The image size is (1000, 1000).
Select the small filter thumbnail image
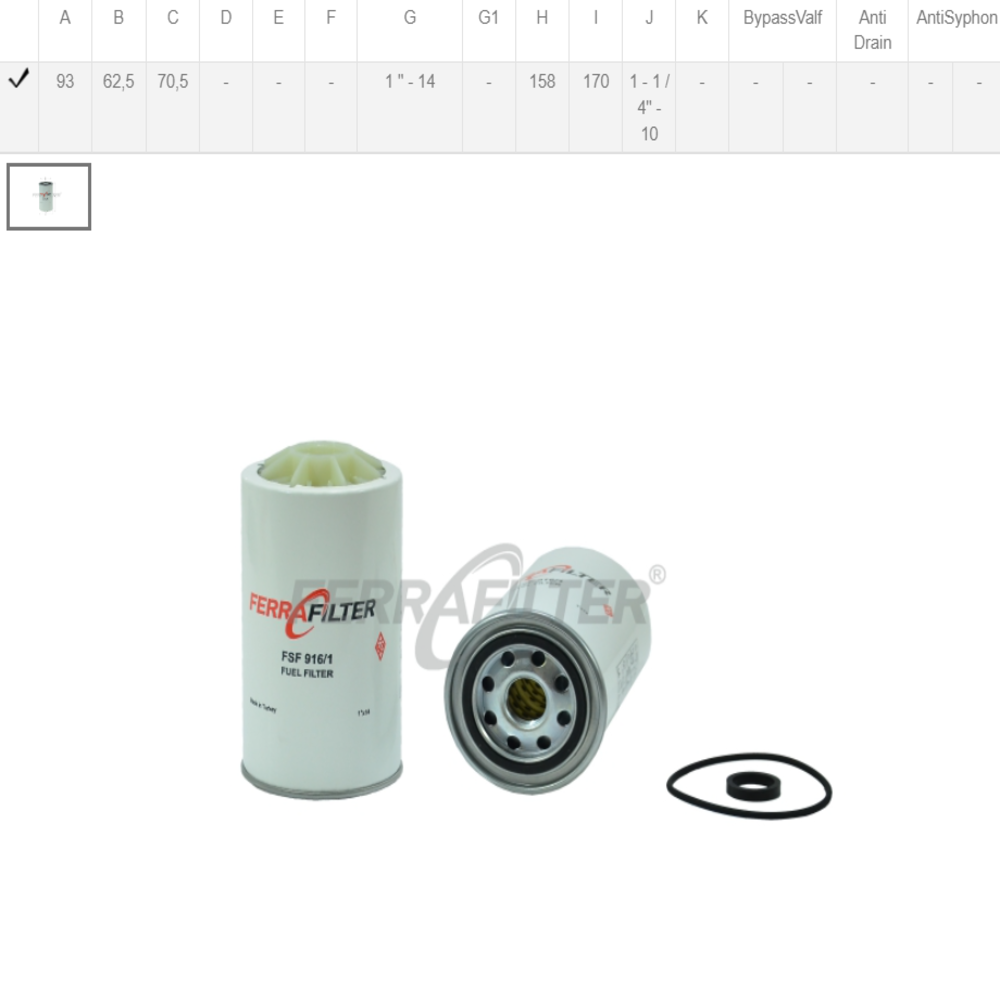tap(49, 196)
